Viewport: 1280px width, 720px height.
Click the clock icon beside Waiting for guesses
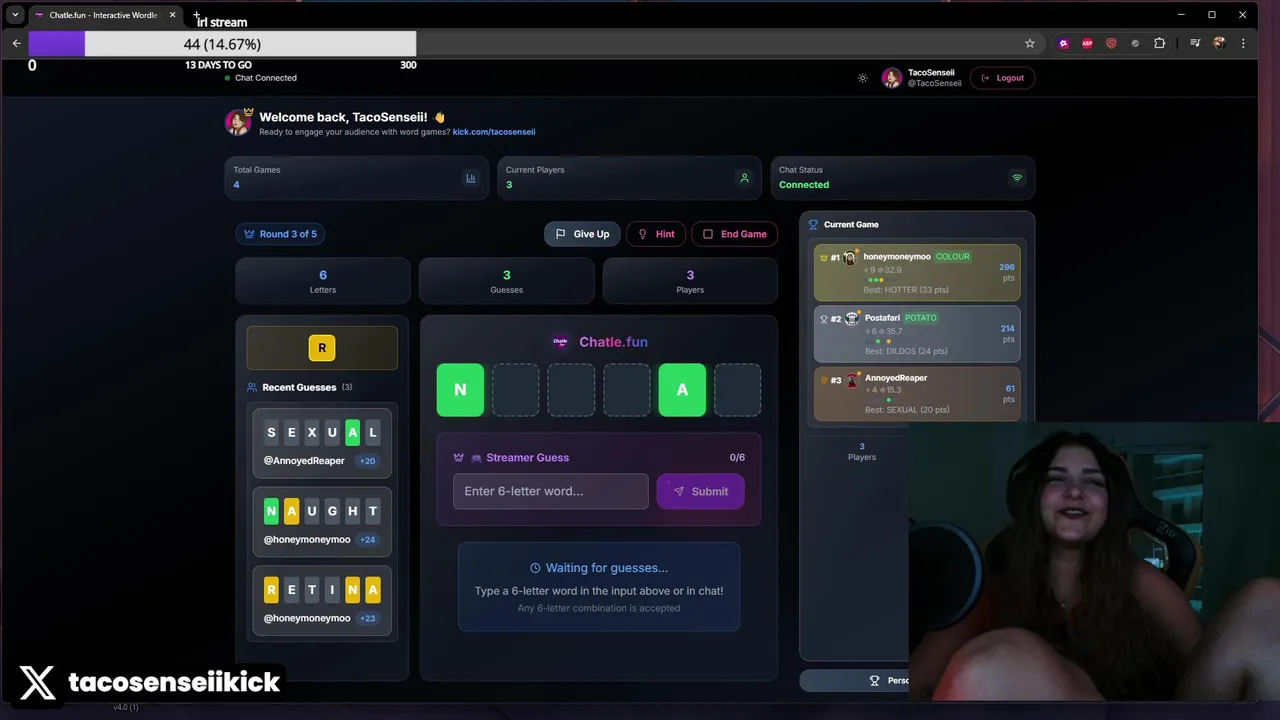point(535,568)
